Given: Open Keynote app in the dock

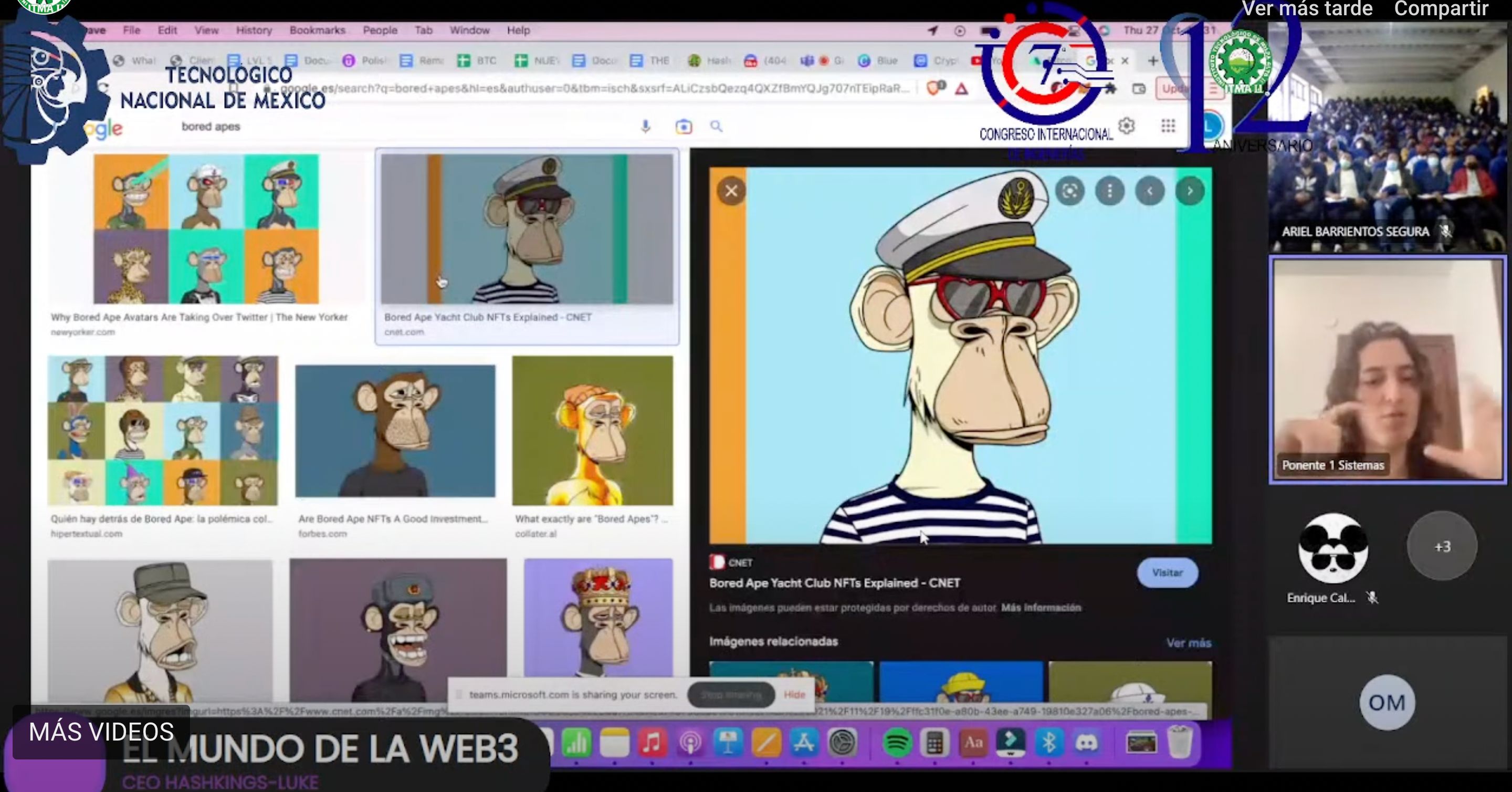Looking at the screenshot, I should pos(728,743).
